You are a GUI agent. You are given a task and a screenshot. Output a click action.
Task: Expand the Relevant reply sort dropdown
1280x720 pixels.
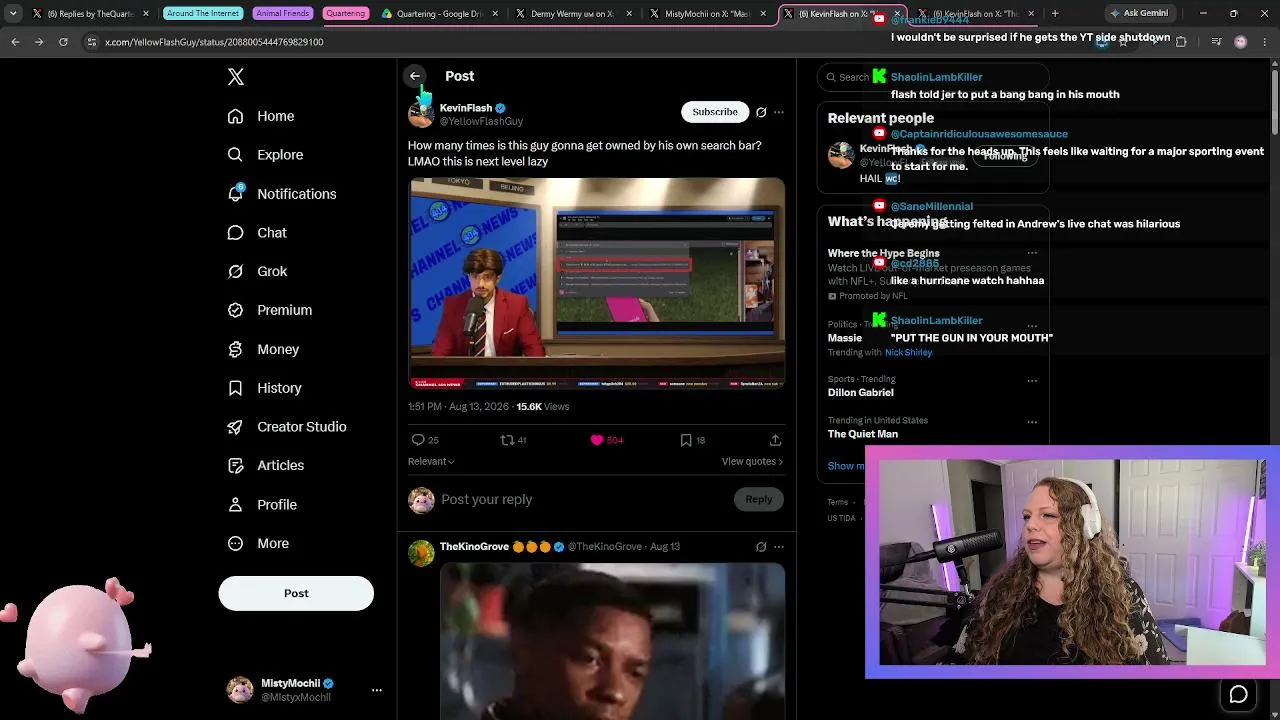(x=431, y=461)
